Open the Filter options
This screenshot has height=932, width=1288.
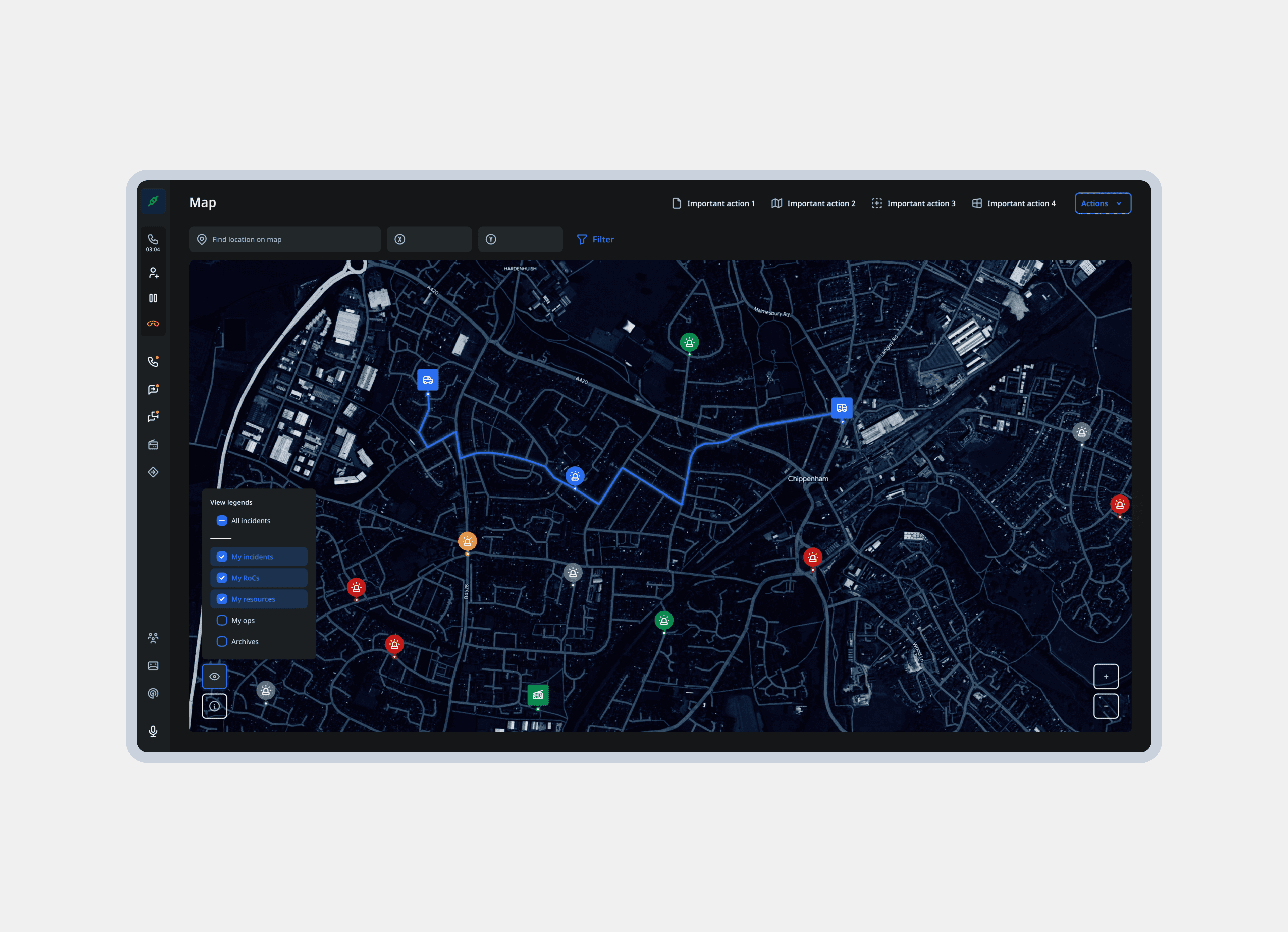(595, 239)
